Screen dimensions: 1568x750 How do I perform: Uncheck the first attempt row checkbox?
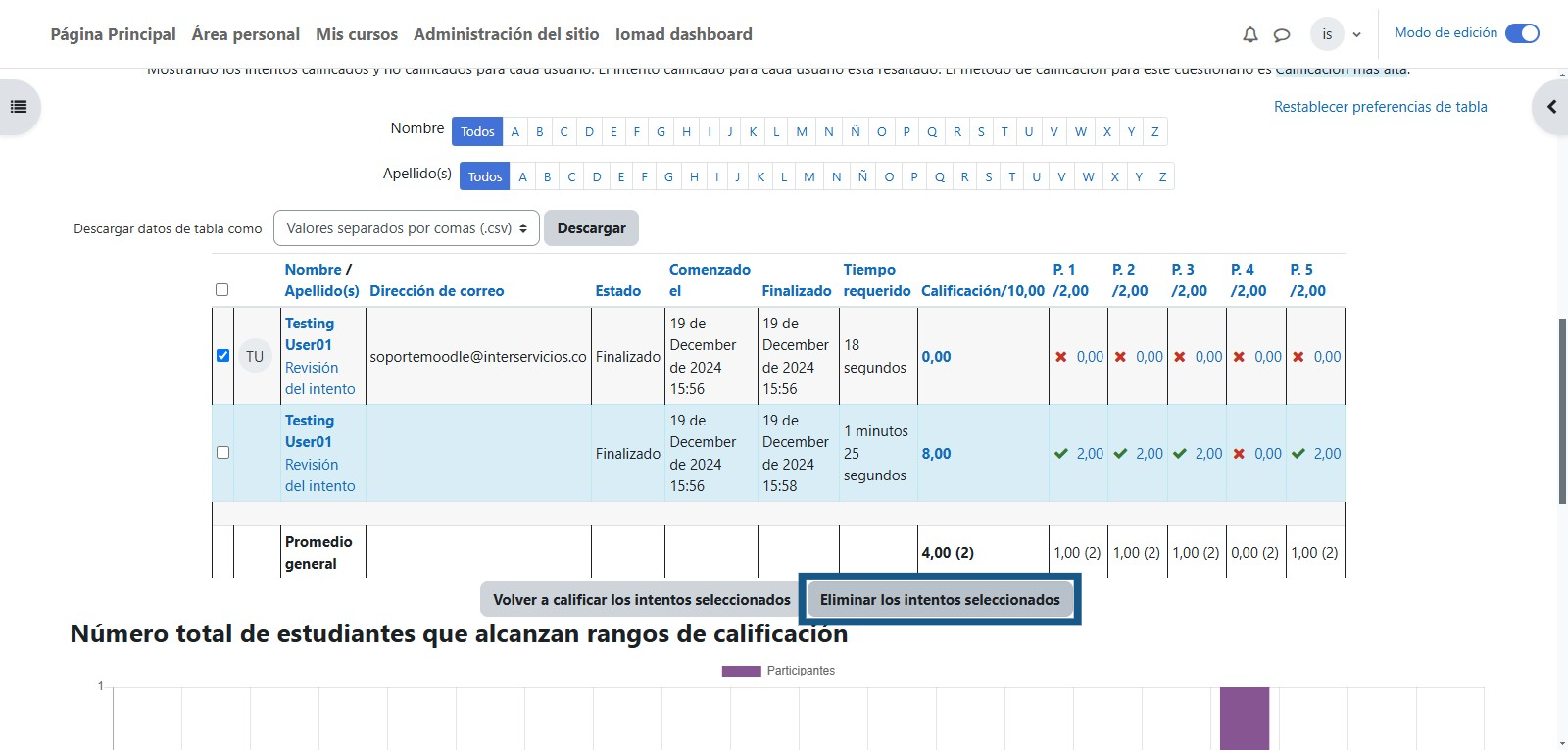[222, 356]
